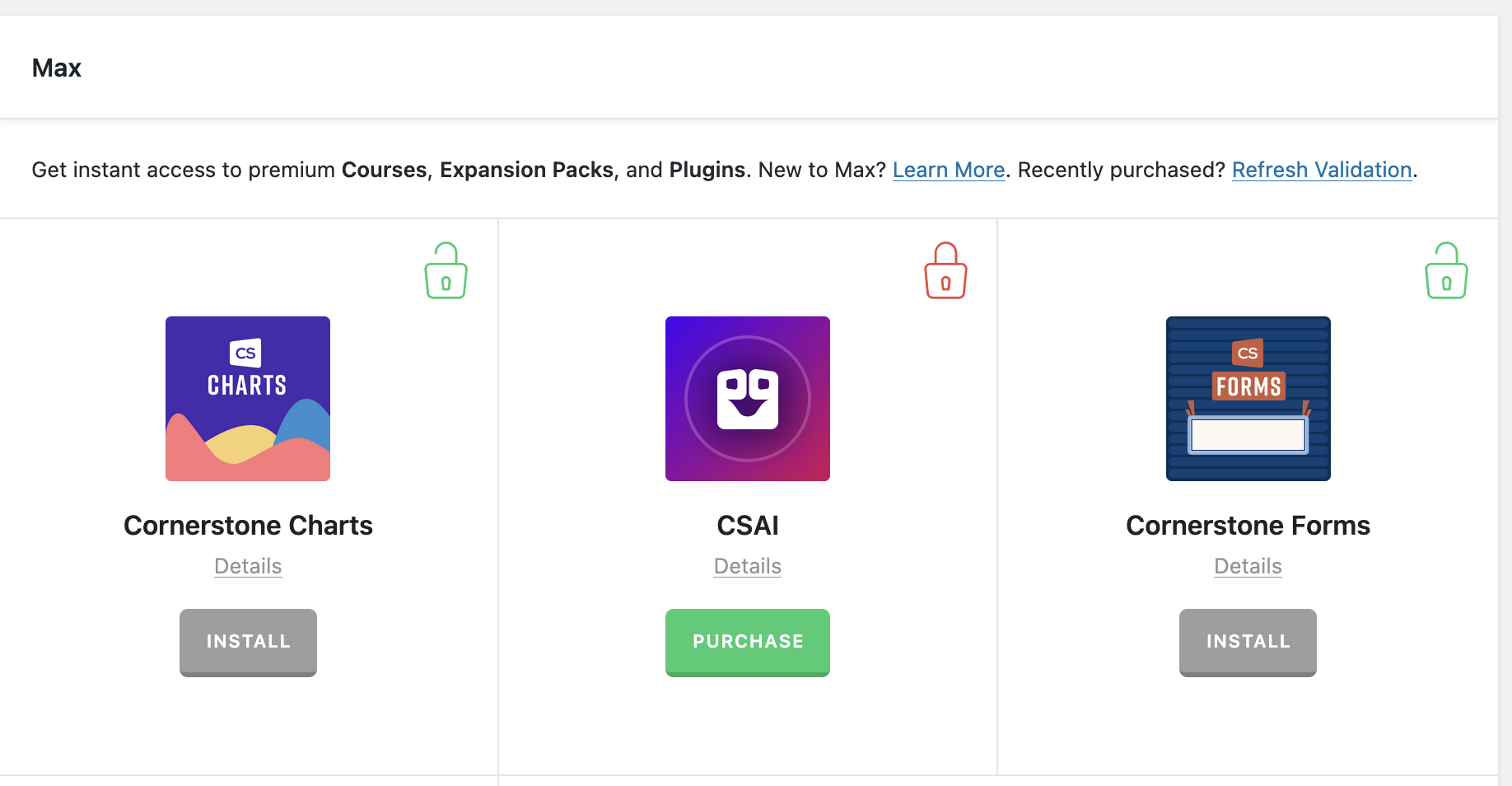Click the Cornerstone Charts title text
Screen dimensions: 1512x786
coord(248,526)
